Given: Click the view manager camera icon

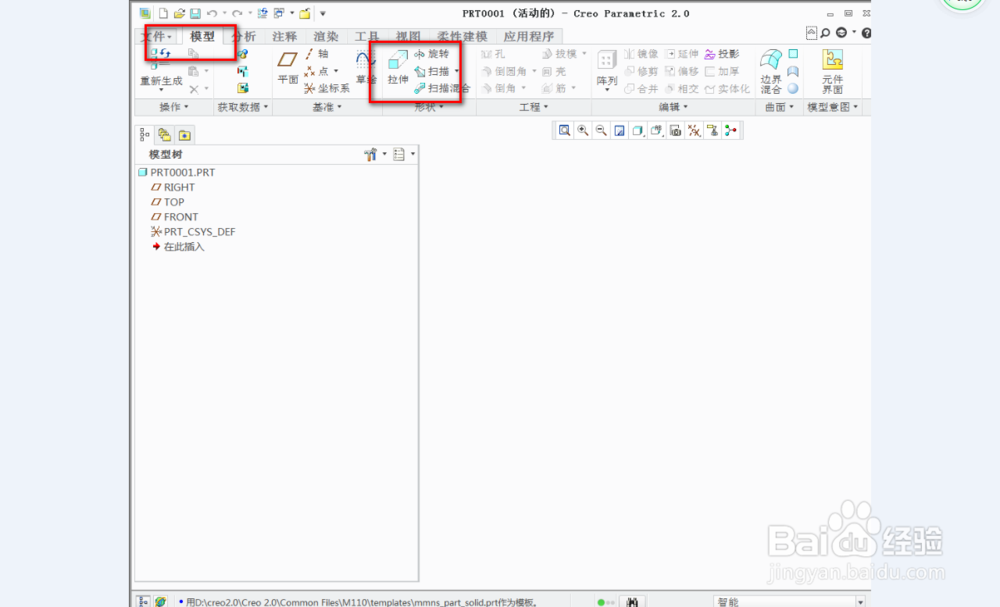Looking at the screenshot, I should (x=675, y=131).
